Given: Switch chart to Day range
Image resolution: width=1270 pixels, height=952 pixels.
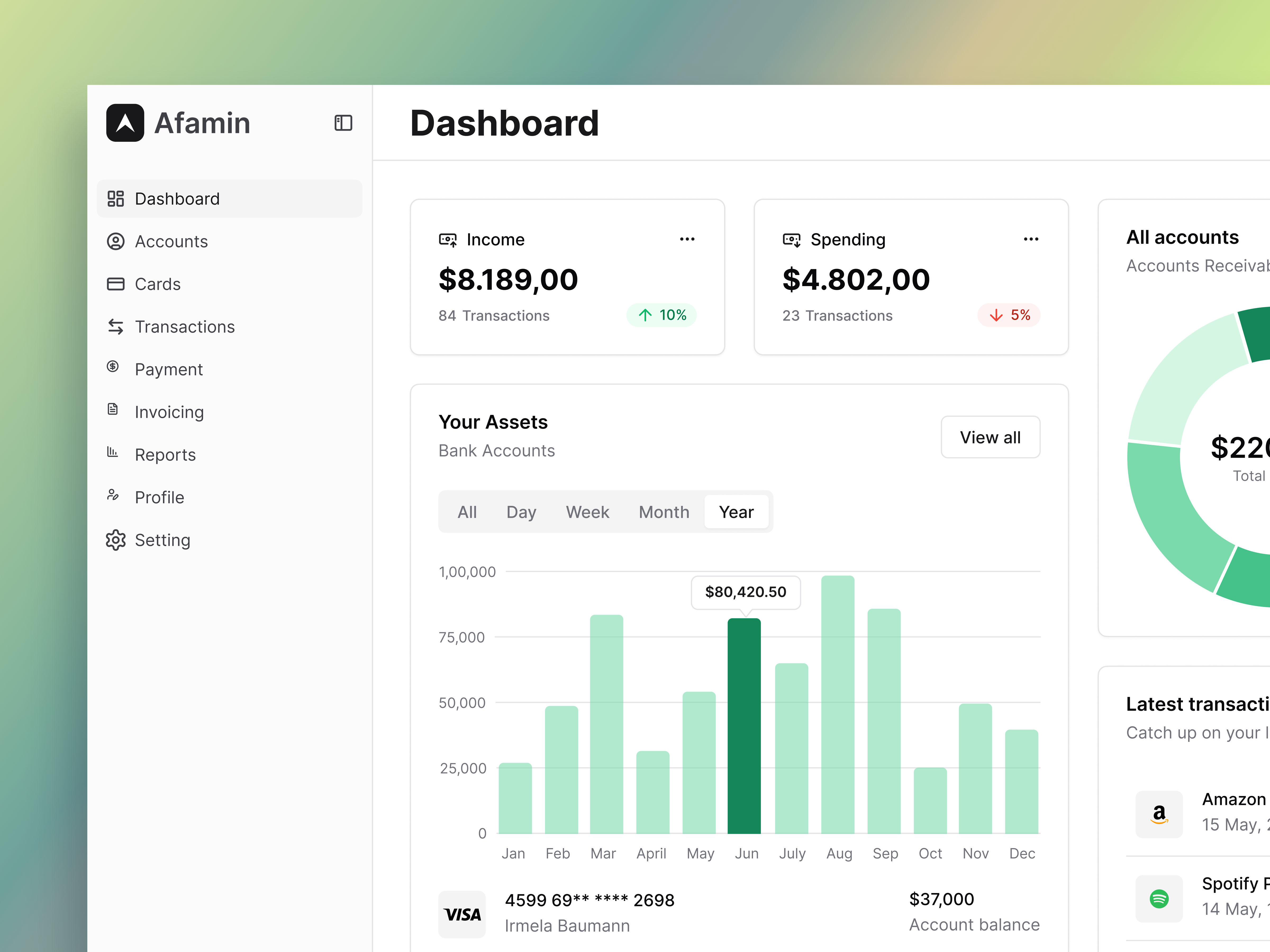Looking at the screenshot, I should point(521,512).
